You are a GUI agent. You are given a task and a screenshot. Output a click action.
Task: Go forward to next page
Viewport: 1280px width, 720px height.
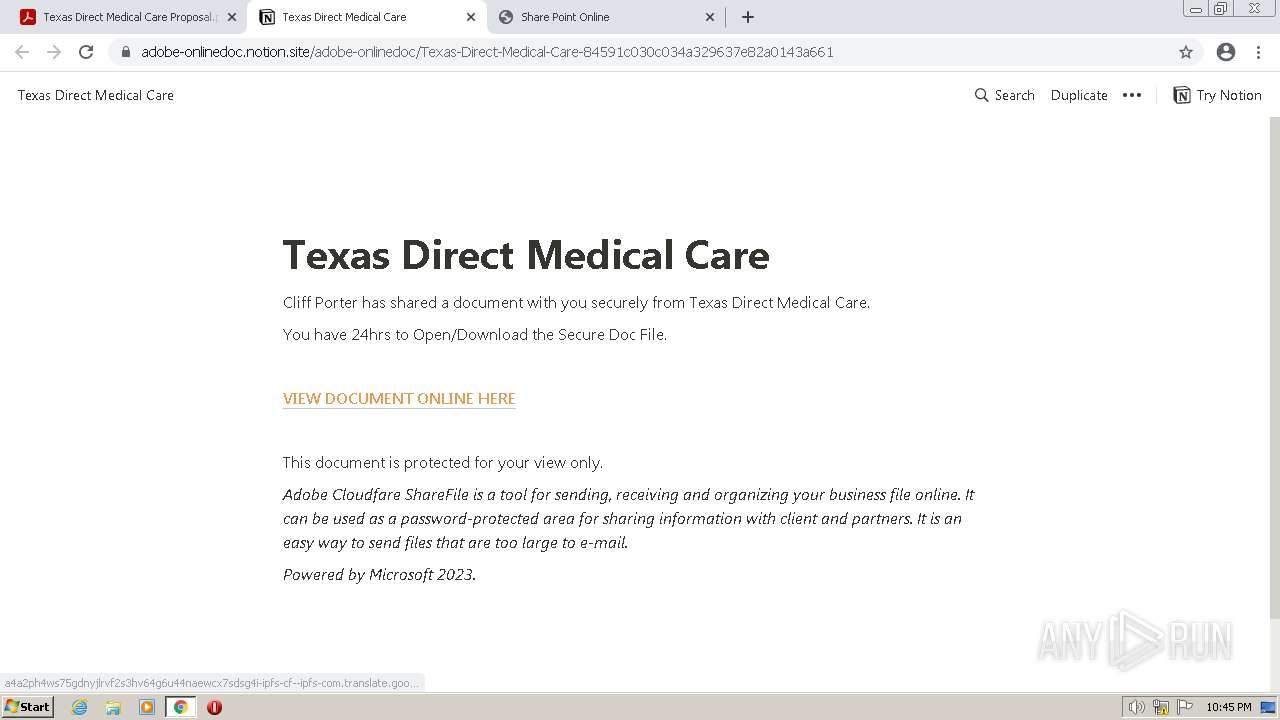54,52
